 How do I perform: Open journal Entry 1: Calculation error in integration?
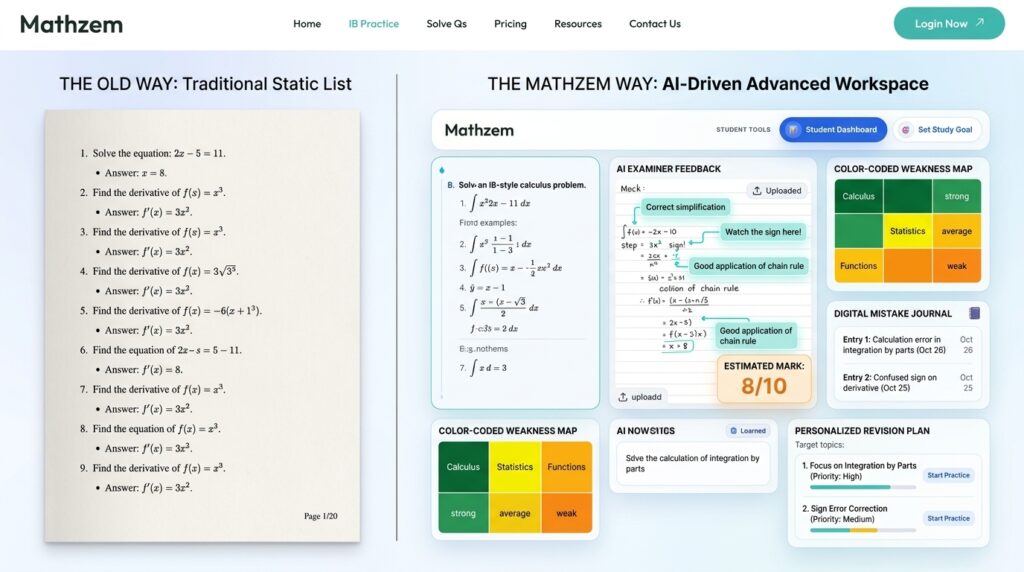tap(908, 345)
